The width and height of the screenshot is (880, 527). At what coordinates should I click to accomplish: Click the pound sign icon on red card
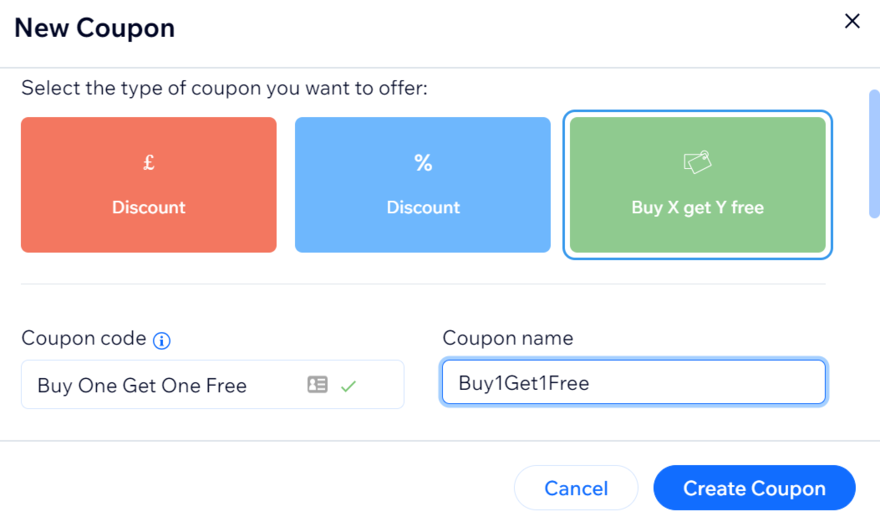tap(149, 163)
